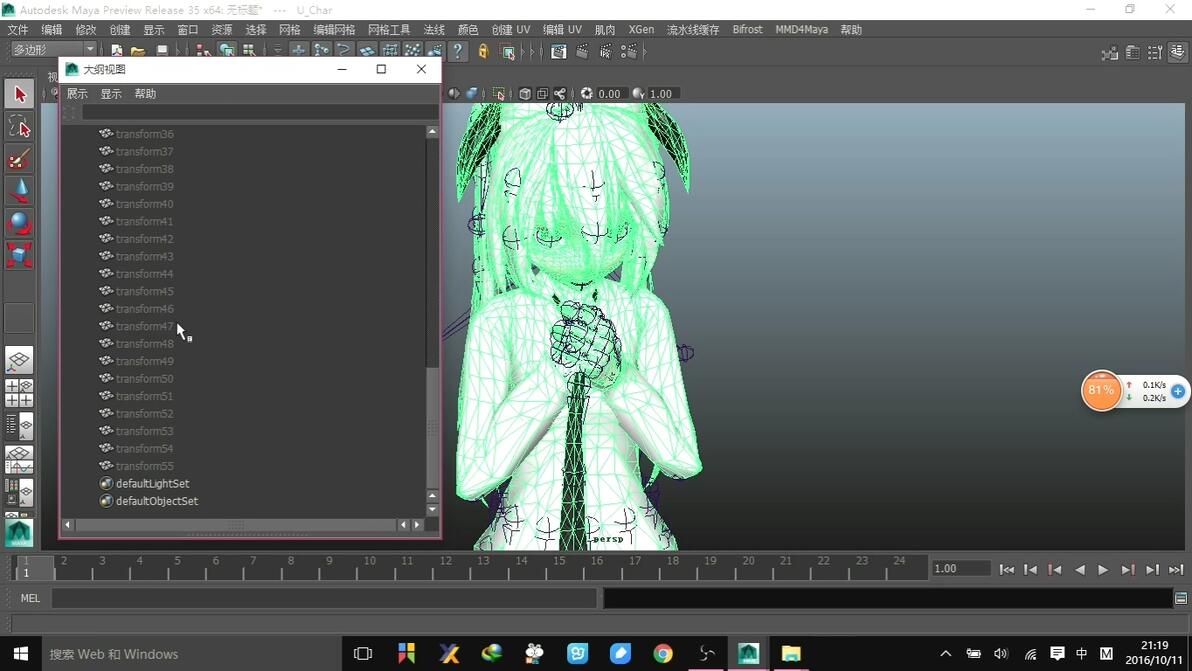
Task: Select transform36 in the outliner
Action: pos(144,134)
